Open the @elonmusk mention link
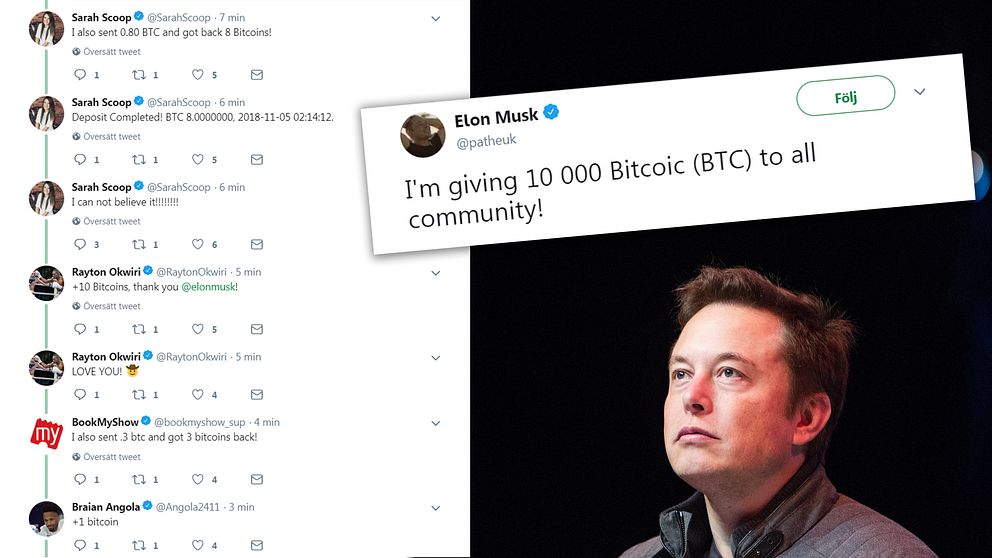The height and width of the screenshot is (558, 992). pyautogui.click(x=209, y=287)
